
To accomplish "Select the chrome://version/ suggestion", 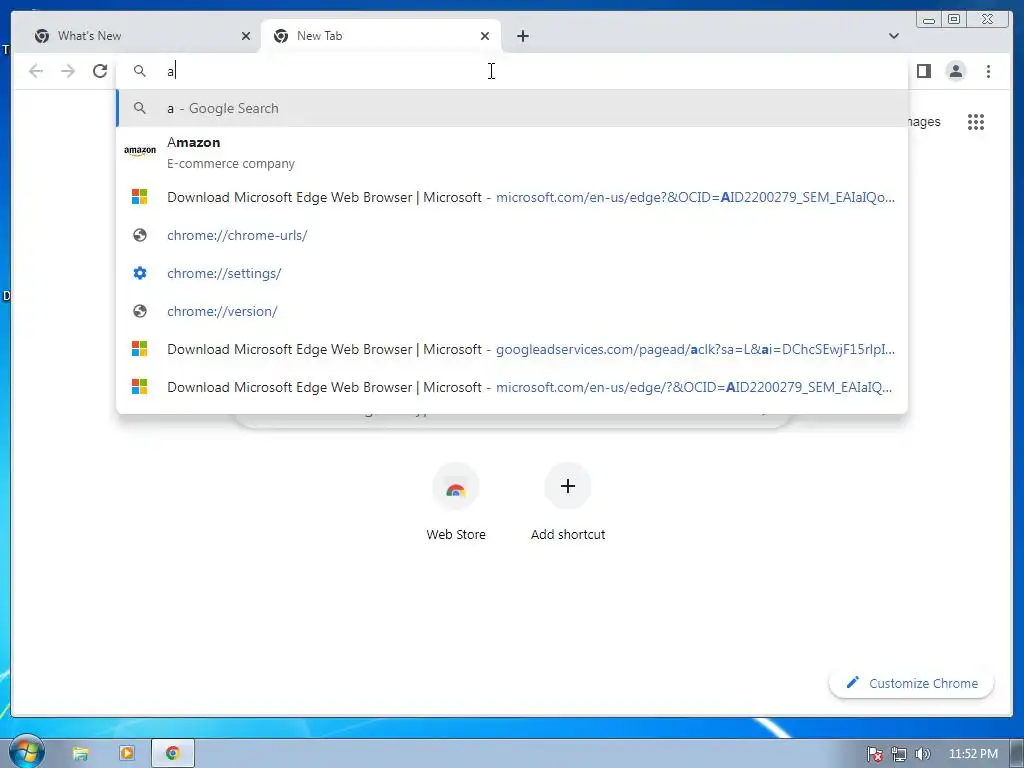I will pos(512,311).
